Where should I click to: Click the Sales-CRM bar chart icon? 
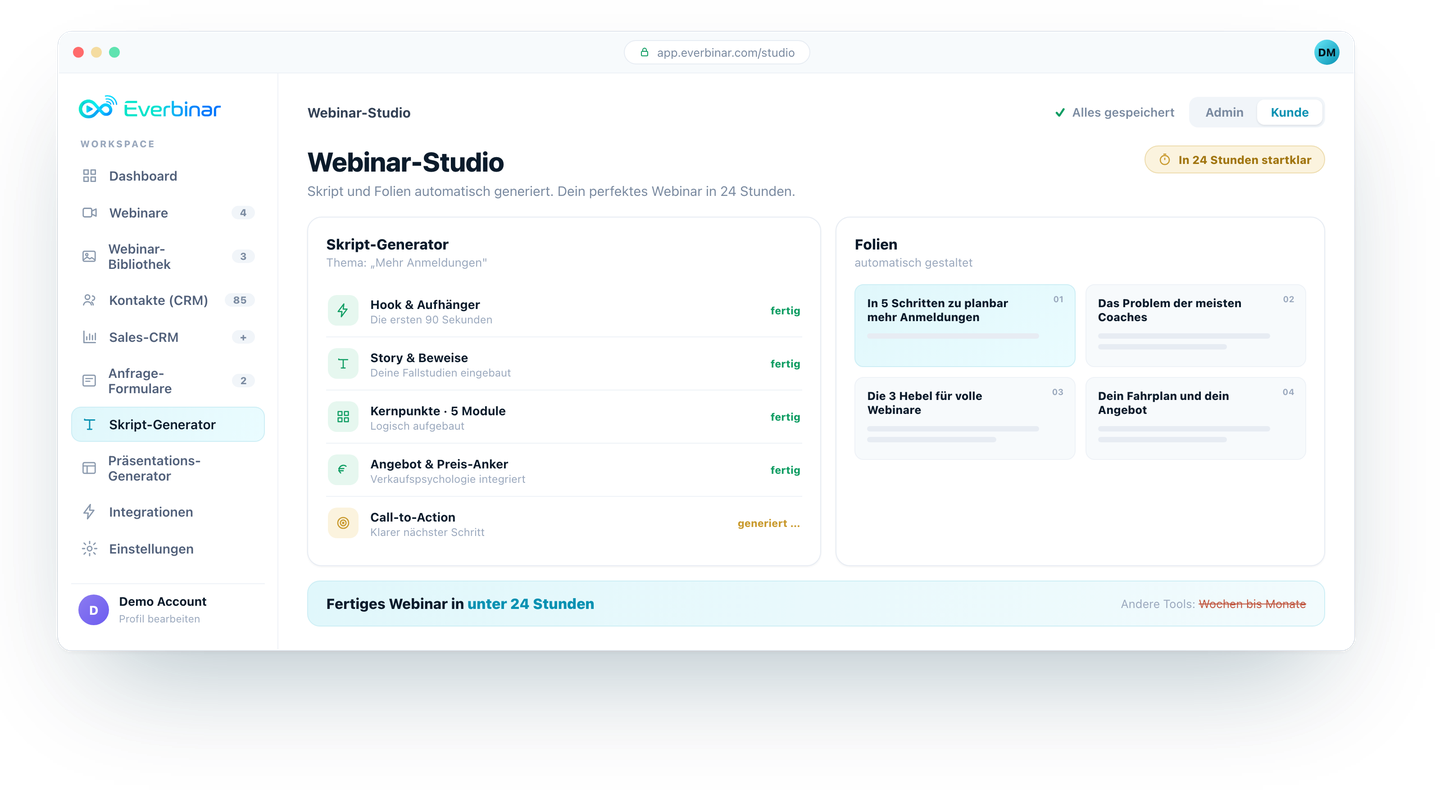pyautogui.click(x=89, y=337)
